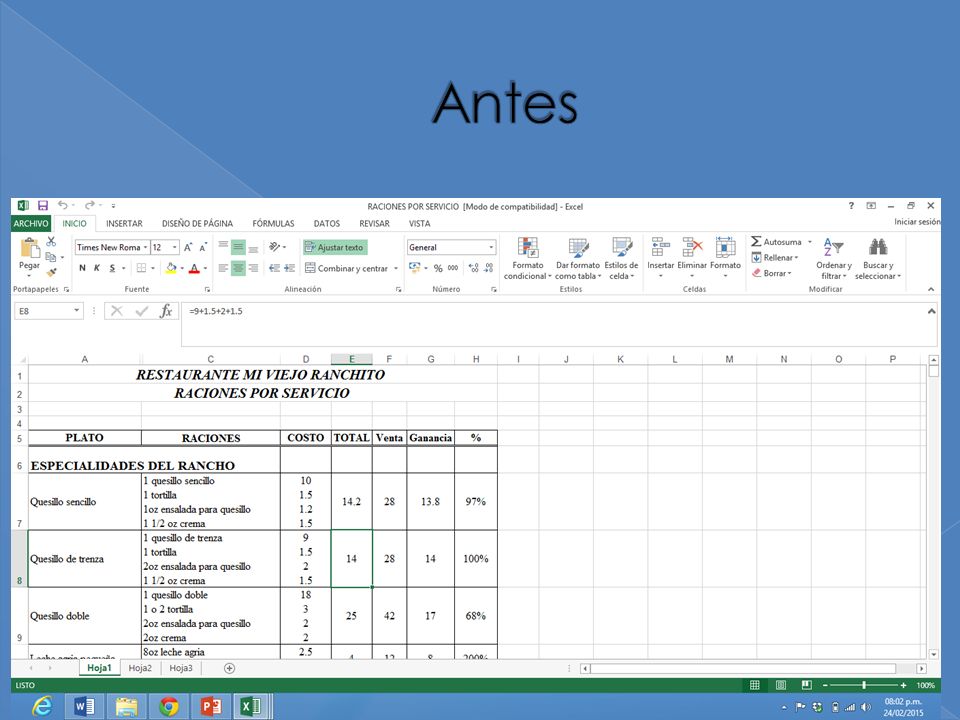Decrease indent in cell

(x=274, y=268)
